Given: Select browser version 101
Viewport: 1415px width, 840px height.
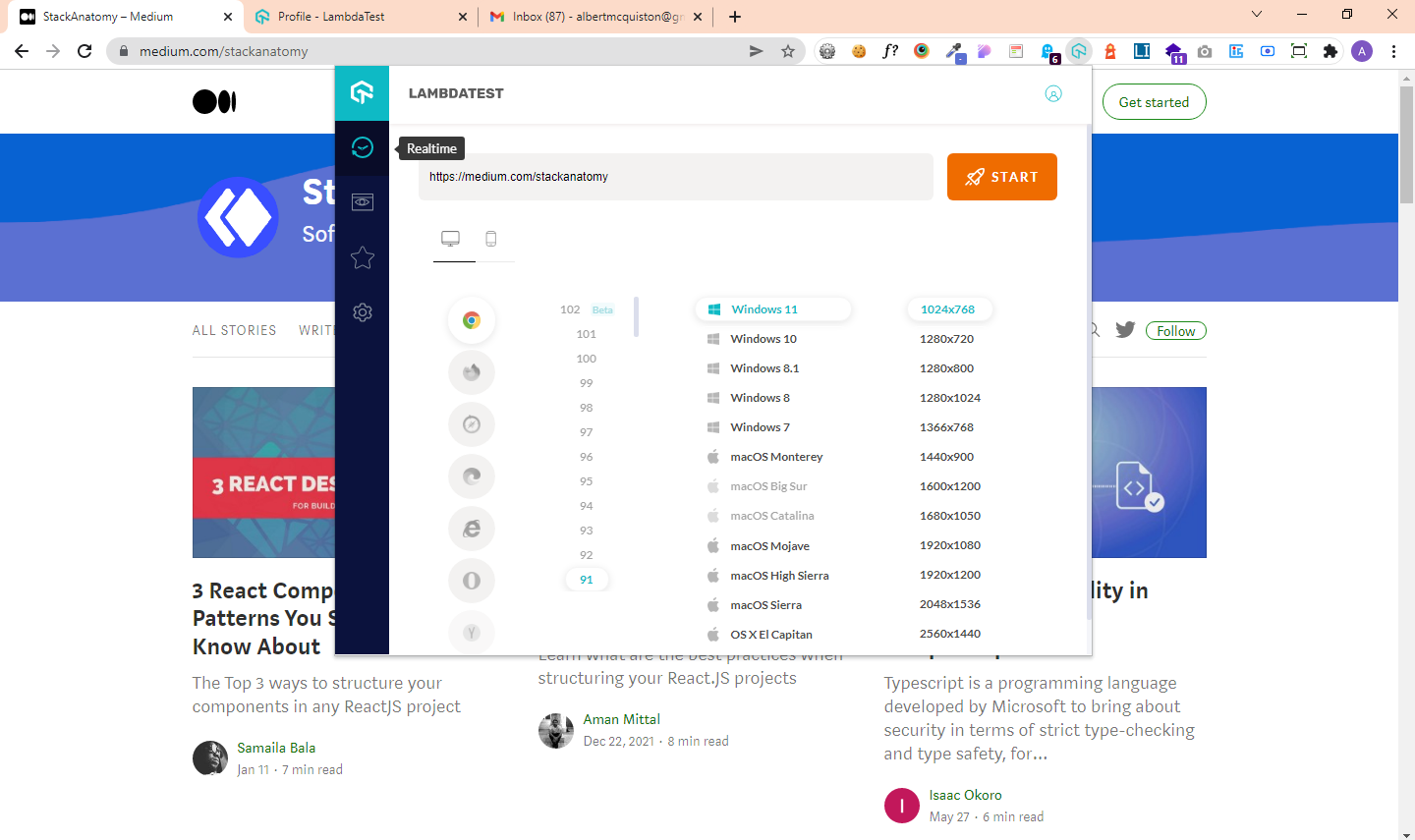Looking at the screenshot, I should pyautogui.click(x=587, y=334).
